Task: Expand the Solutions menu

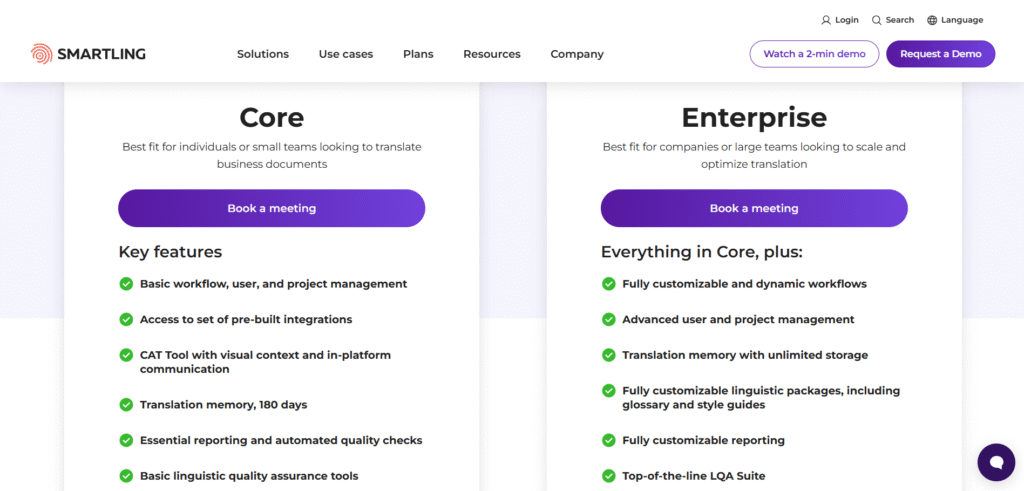Action: (263, 54)
